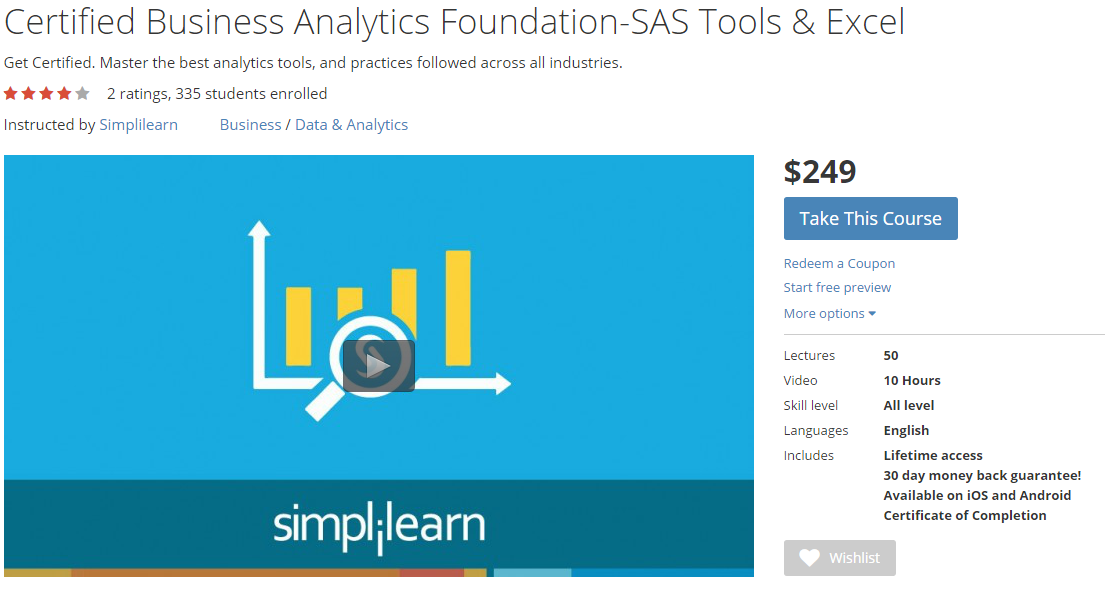Screen dimensions: 1105x593
Task: Click the course title heading
Action: click(454, 22)
